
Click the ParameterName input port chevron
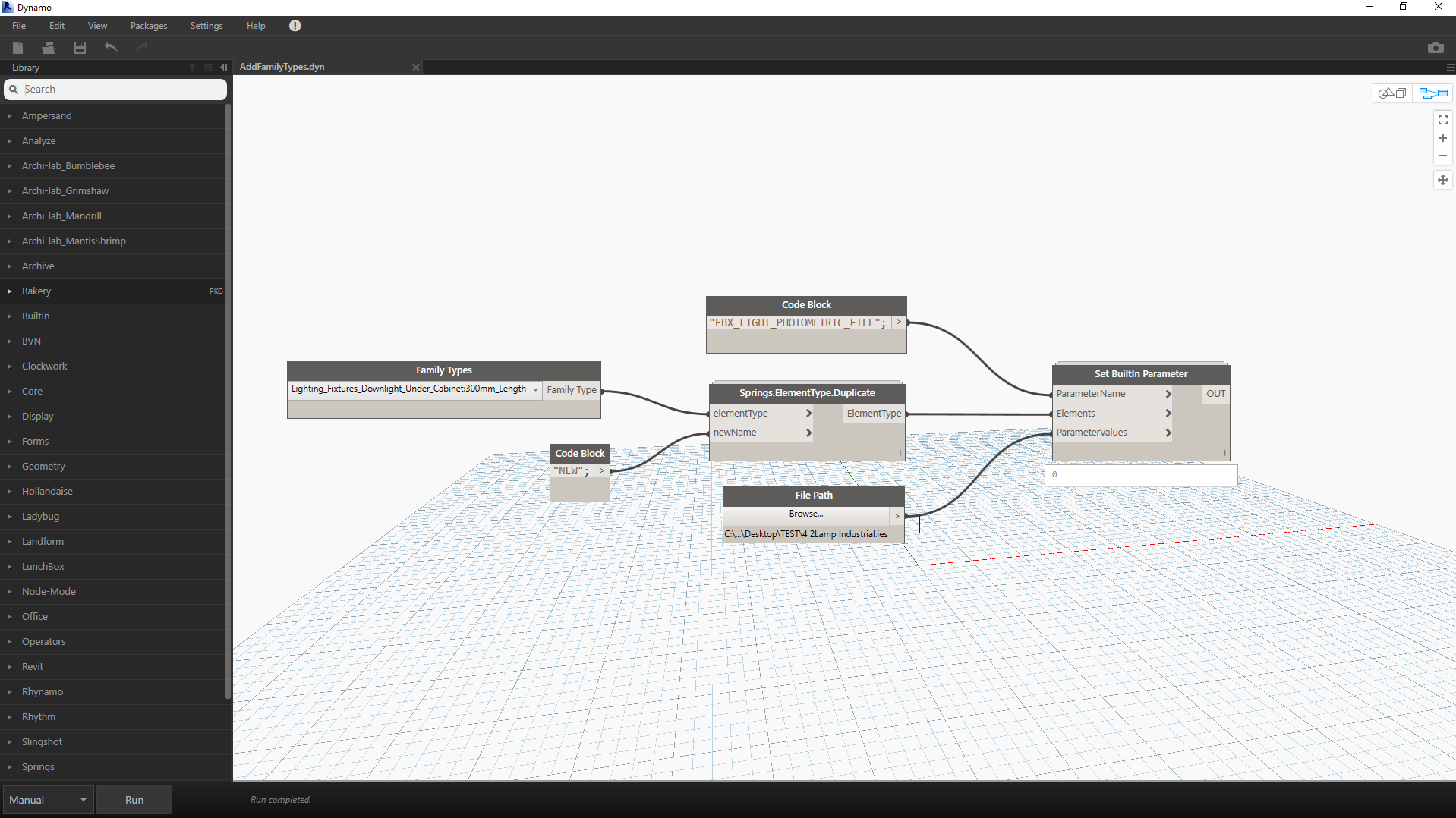pyautogui.click(x=1169, y=394)
